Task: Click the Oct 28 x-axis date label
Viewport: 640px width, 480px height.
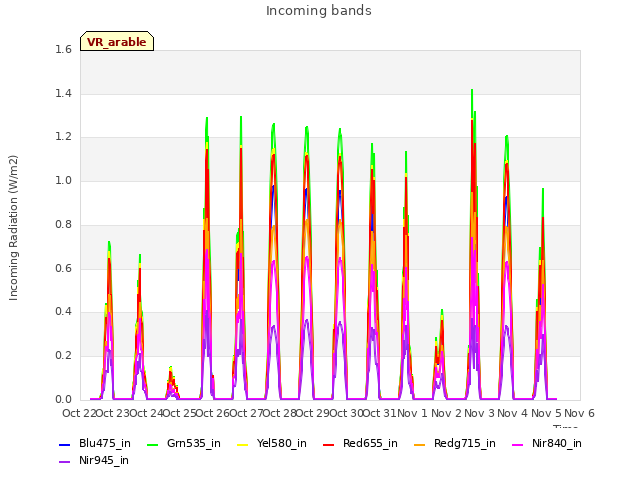Action: [x=280, y=413]
